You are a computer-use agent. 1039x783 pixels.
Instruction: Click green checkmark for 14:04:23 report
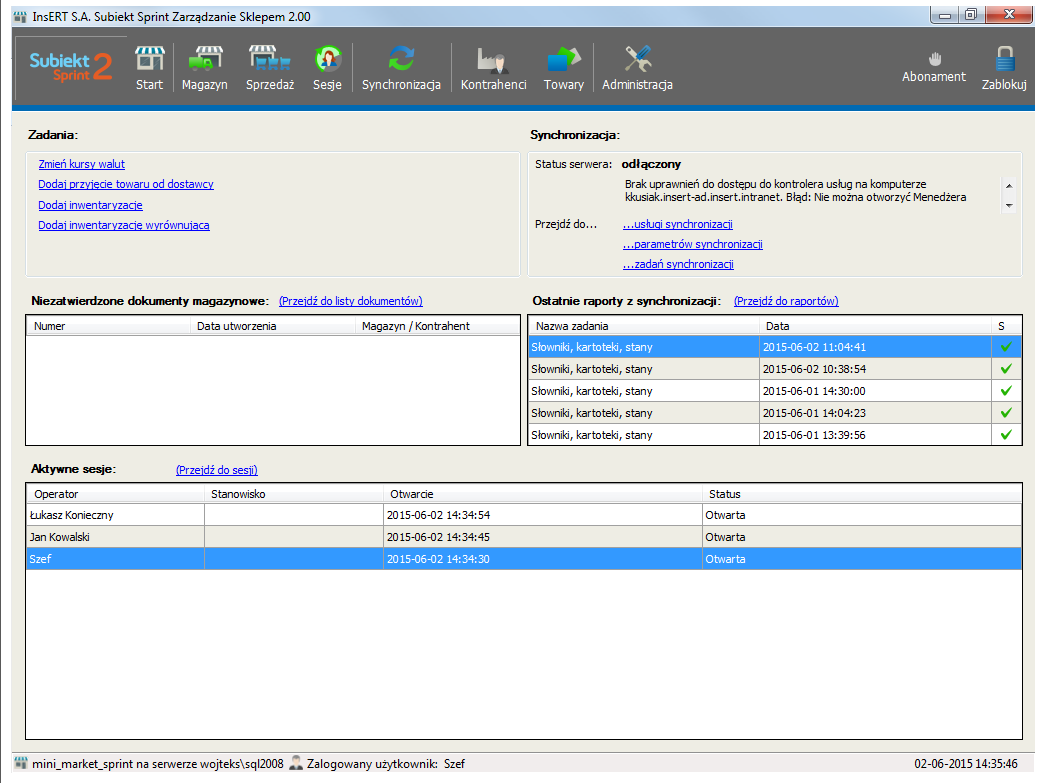point(1006,413)
